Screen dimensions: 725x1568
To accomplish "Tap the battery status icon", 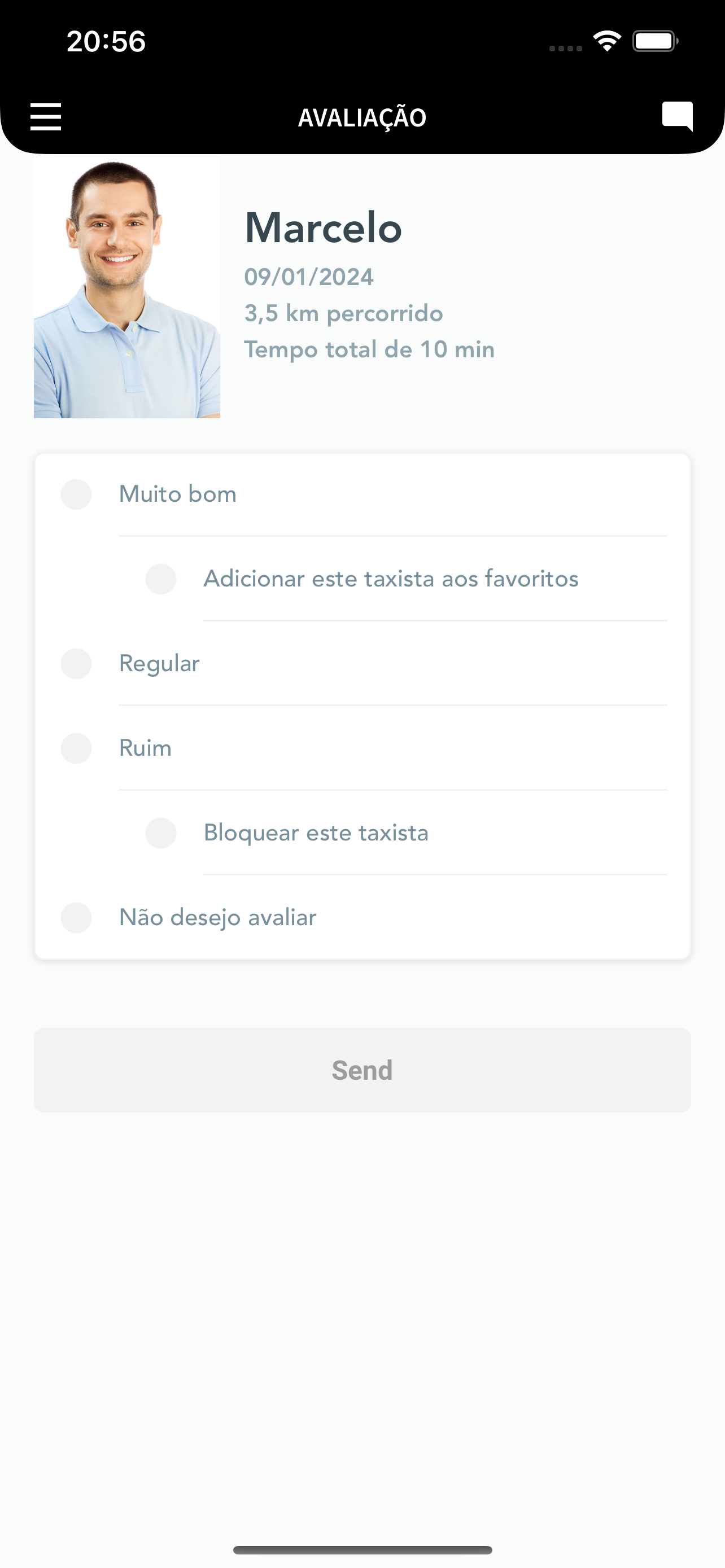I will (x=656, y=41).
